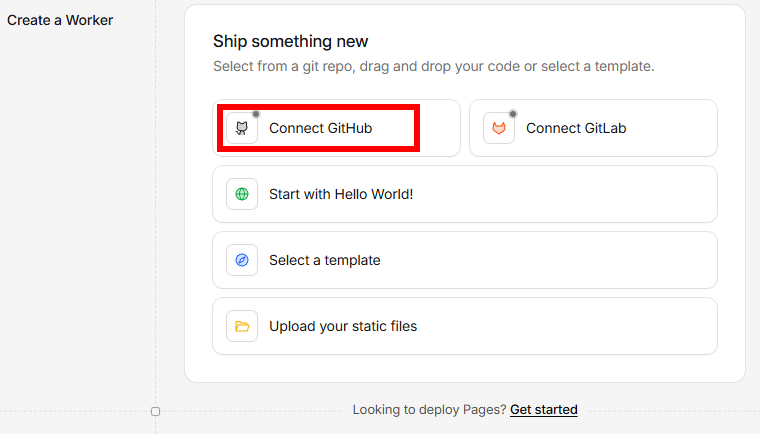Choose Upload your static files
This screenshot has height=434, width=760.
tap(343, 326)
